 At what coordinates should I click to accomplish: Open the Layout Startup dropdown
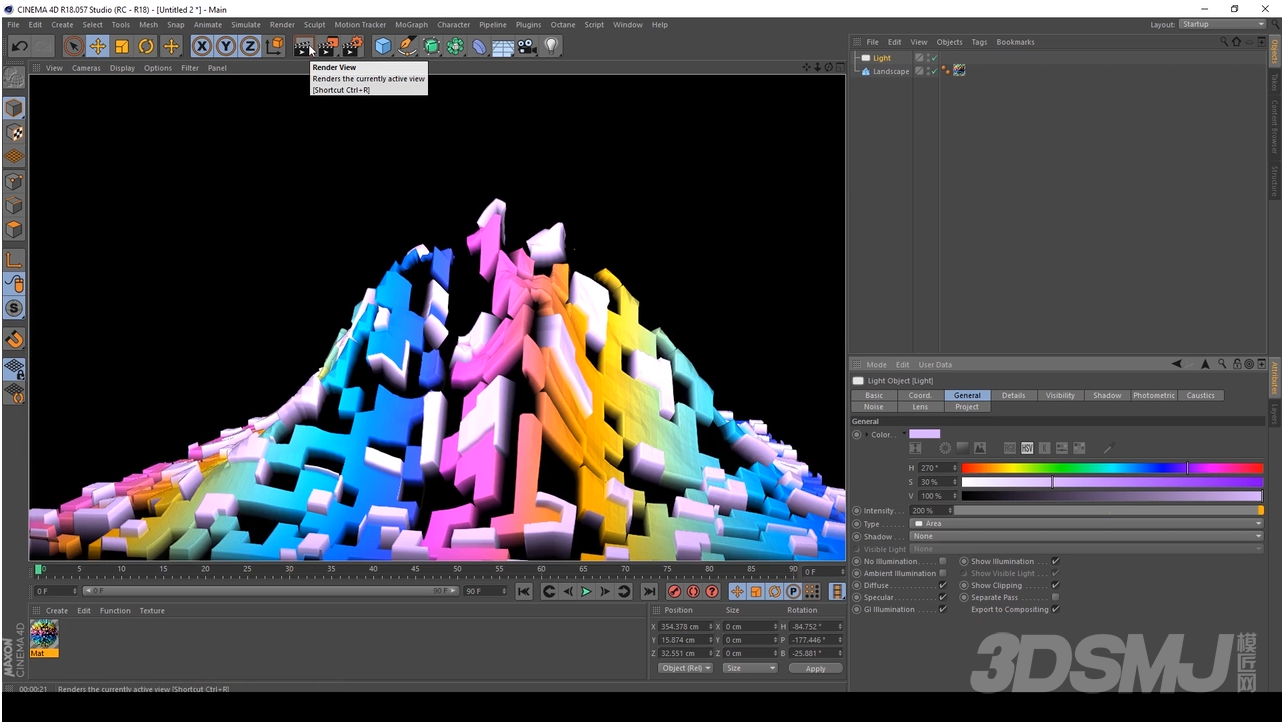tap(1222, 24)
